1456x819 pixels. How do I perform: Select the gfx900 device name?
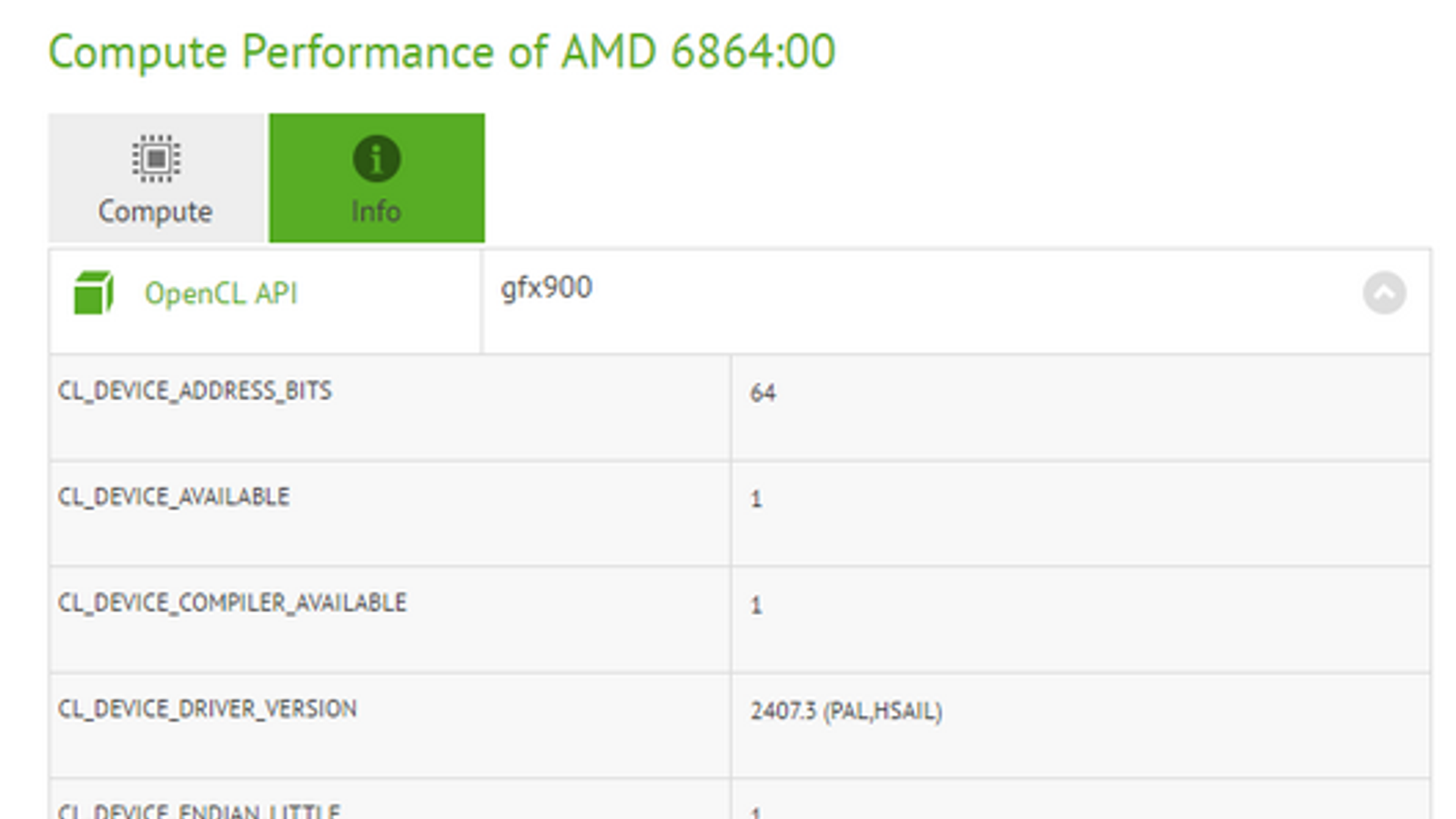(546, 288)
